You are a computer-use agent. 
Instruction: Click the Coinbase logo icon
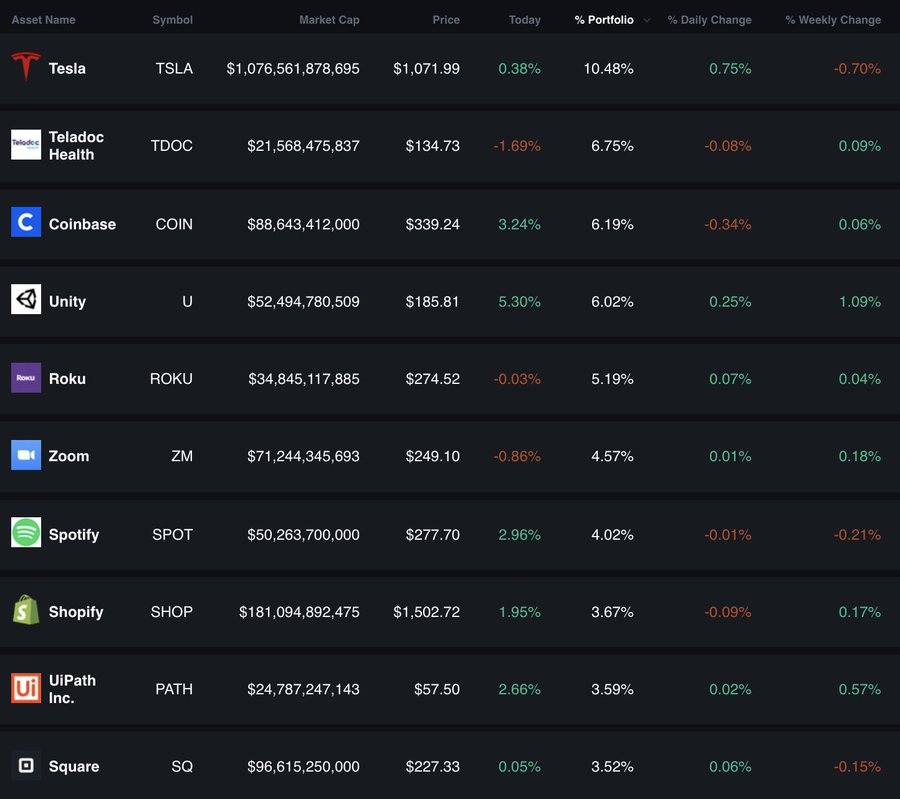pyautogui.click(x=26, y=222)
